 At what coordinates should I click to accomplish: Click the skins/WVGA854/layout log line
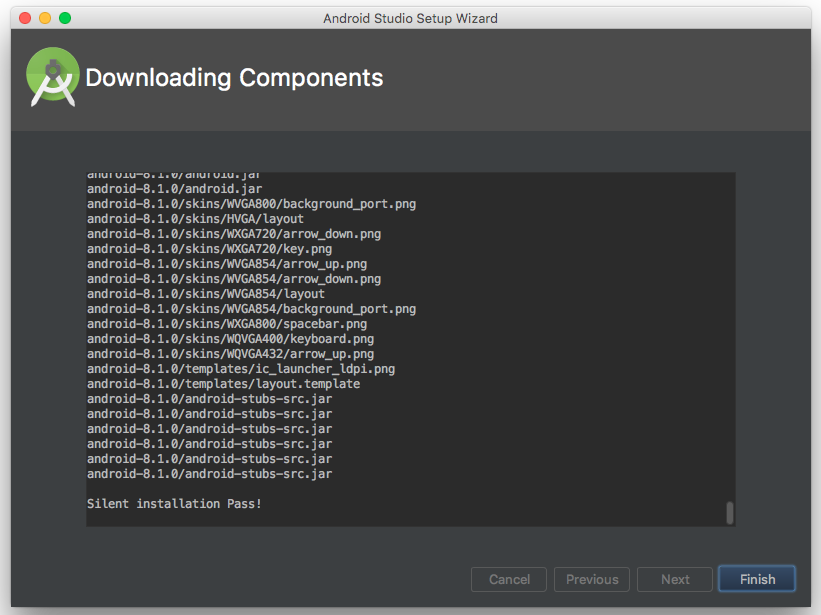tap(206, 294)
